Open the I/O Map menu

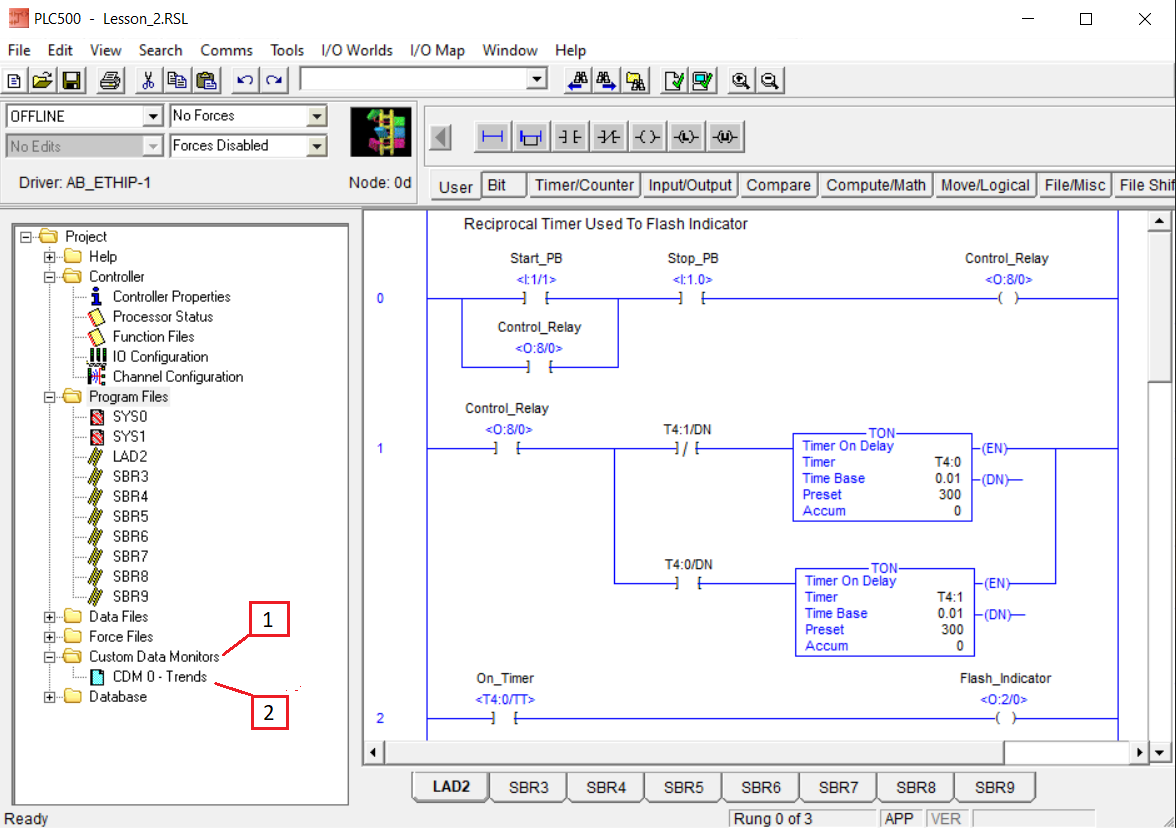[x=437, y=50]
